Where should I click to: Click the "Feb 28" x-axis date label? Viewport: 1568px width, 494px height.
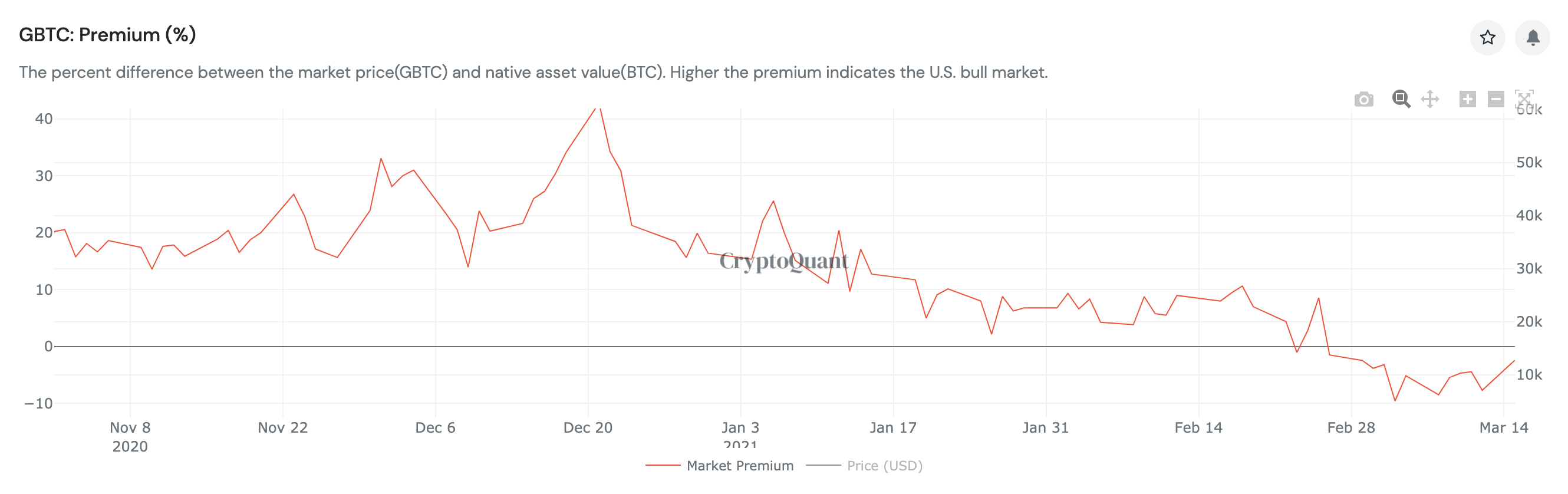click(1350, 428)
